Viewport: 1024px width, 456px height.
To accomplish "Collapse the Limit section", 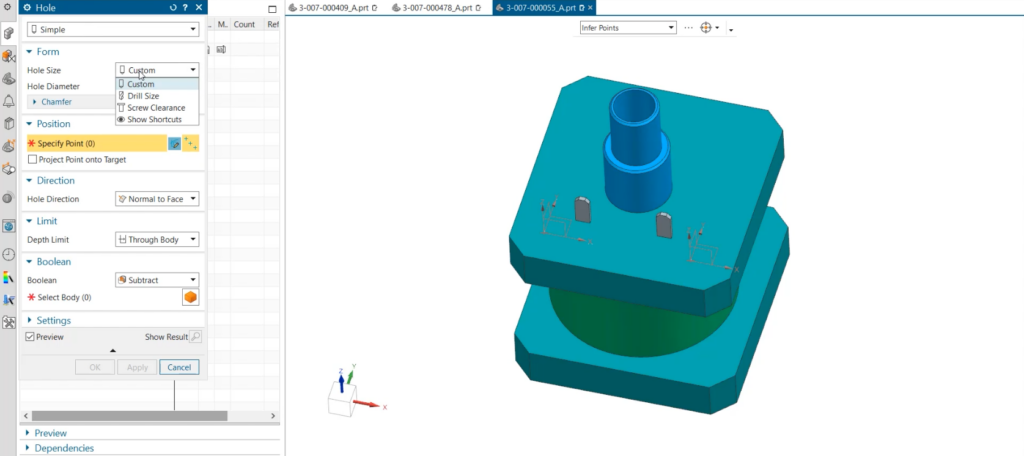I will coord(29,221).
